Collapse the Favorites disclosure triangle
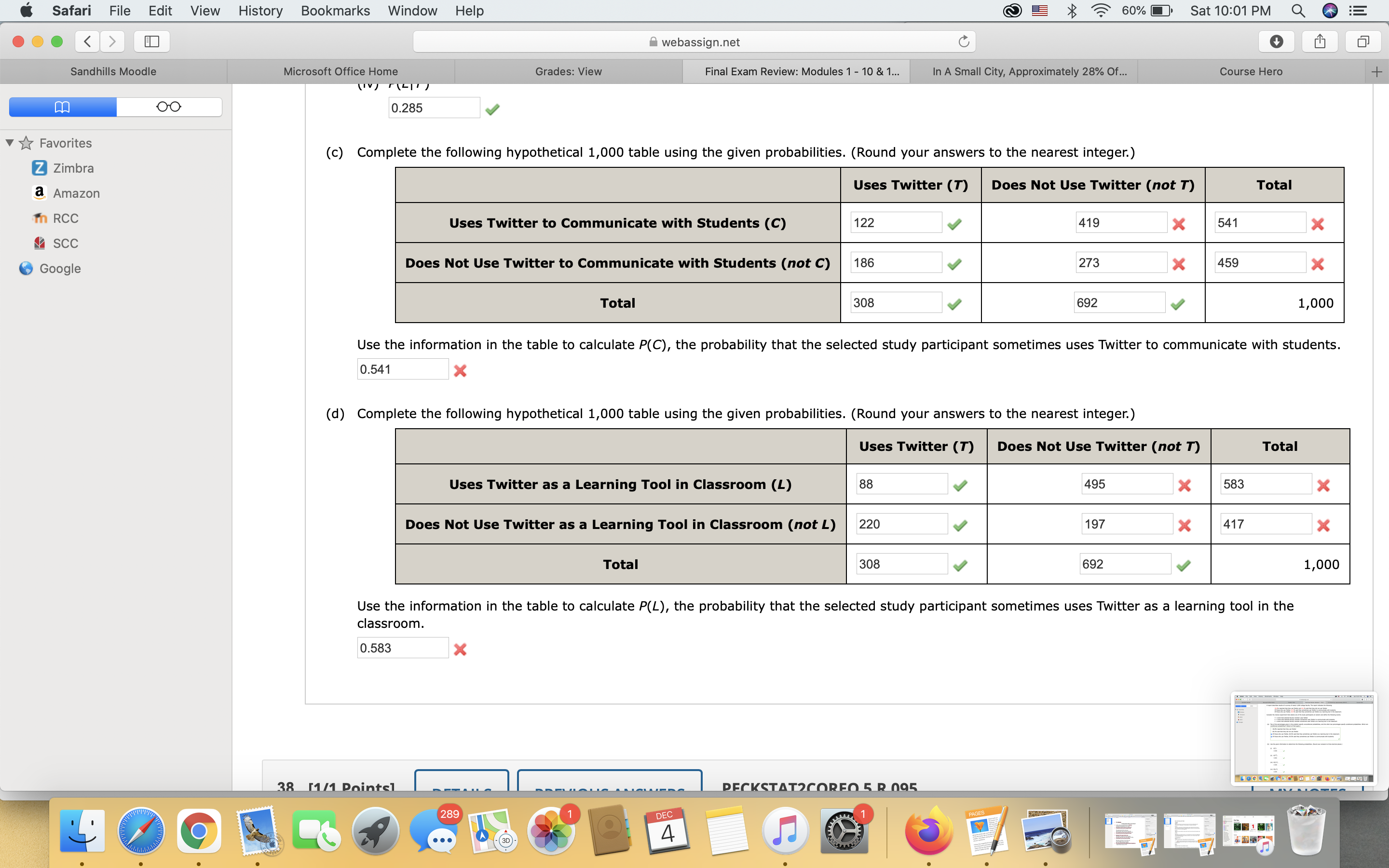 [x=10, y=142]
